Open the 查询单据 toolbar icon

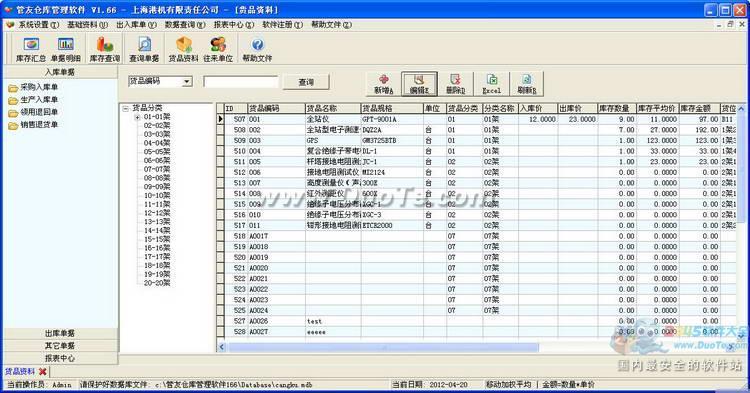click(144, 49)
